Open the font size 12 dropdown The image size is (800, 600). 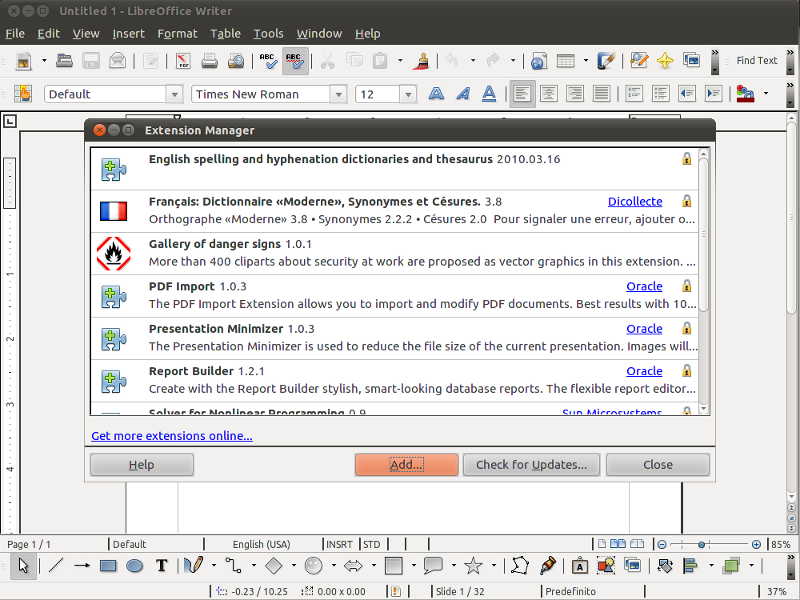tap(407, 94)
